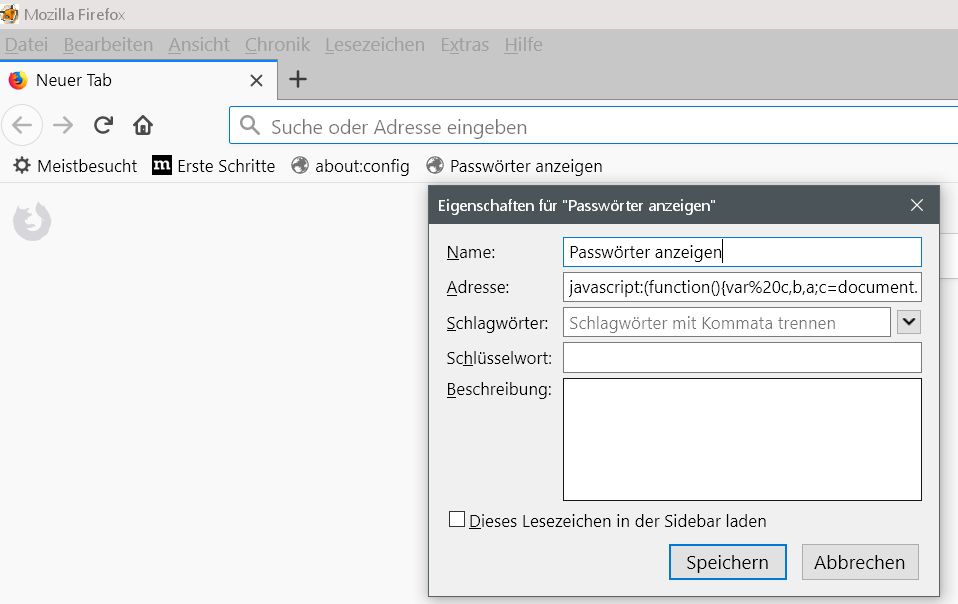Open the Meistbesucht bookmarks folder
Image resolution: width=958 pixels, height=604 pixels.
[75, 166]
